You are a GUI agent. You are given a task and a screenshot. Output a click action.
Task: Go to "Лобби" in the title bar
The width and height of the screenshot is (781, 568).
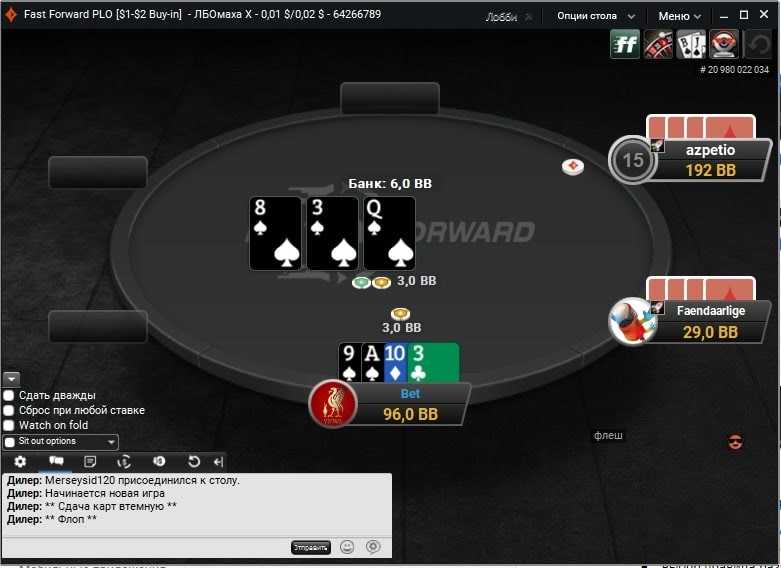click(501, 17)
